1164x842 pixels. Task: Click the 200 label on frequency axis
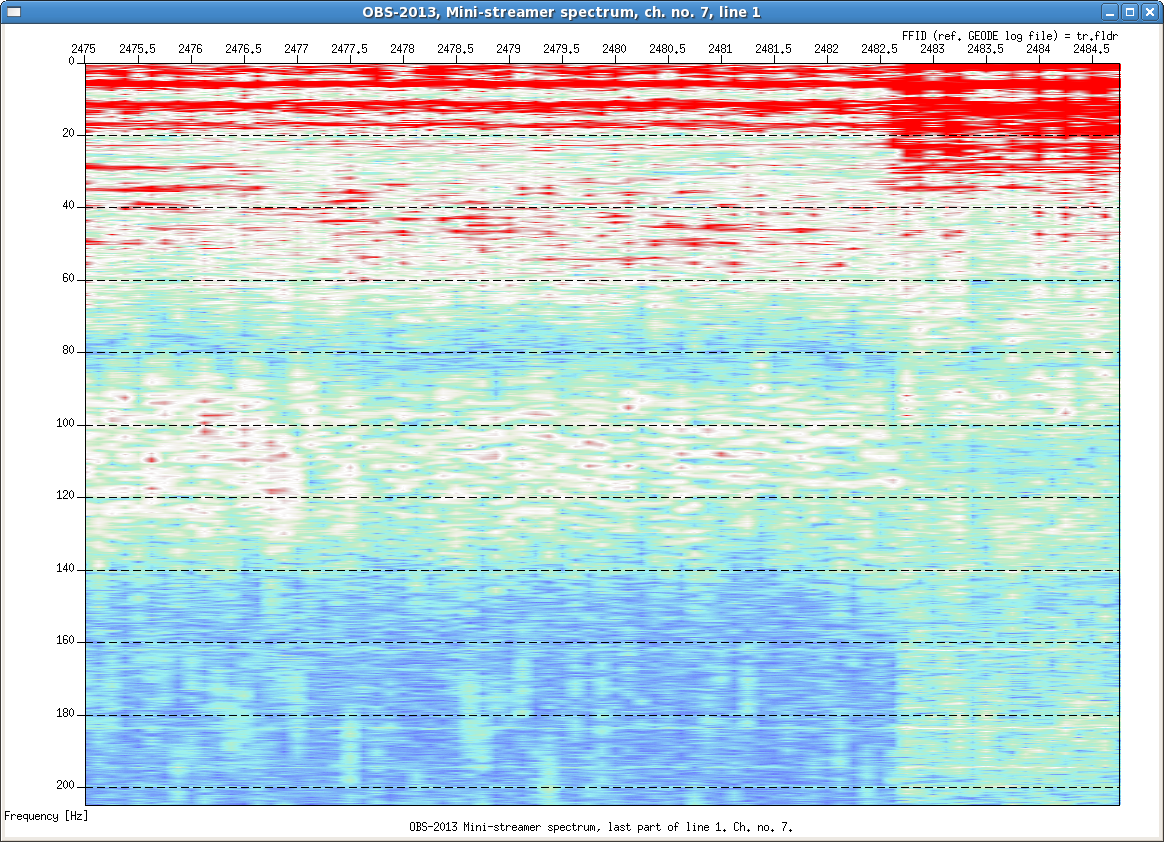coord(65,786)
